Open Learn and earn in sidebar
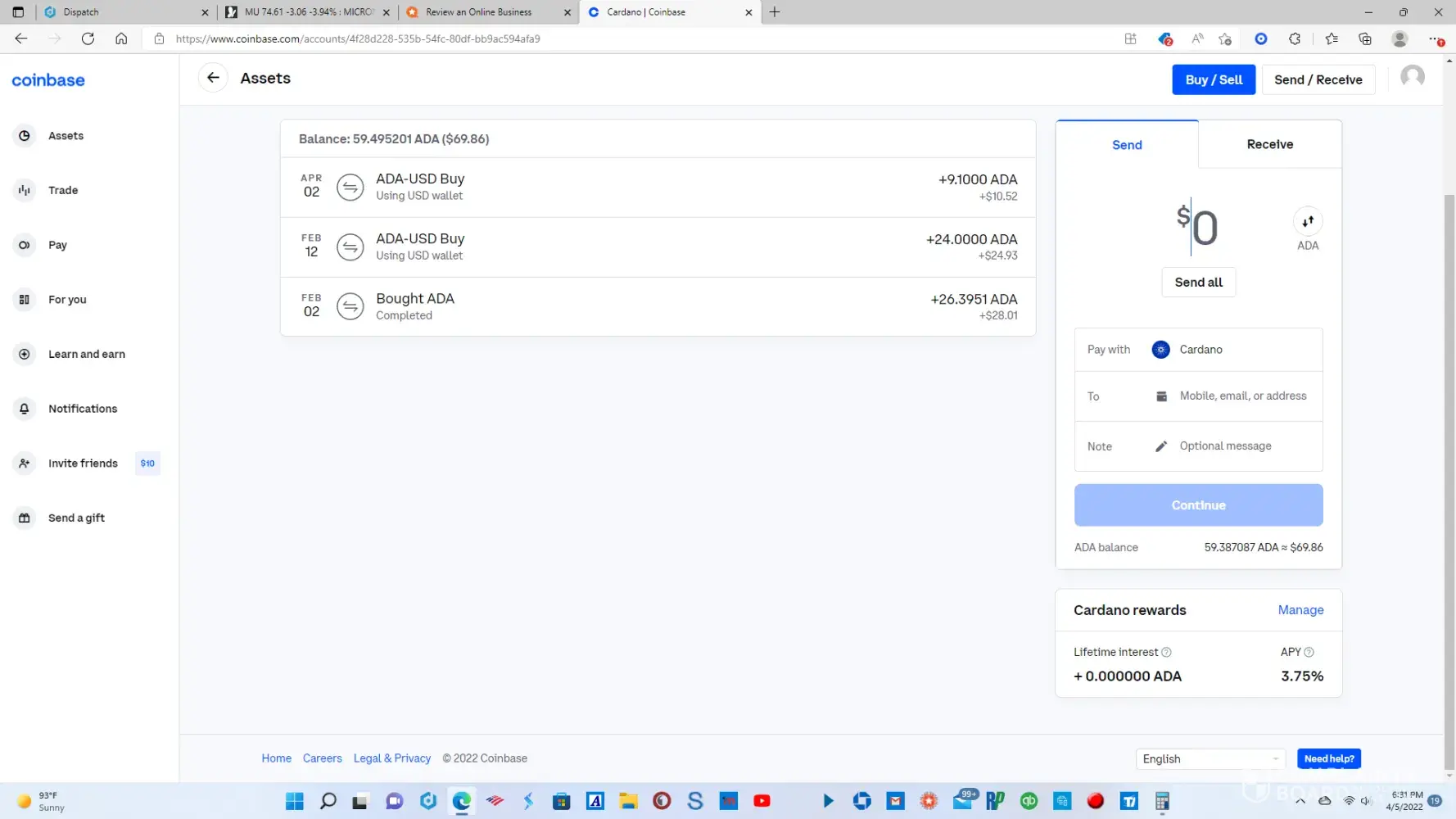Image resolution: width=1456 pixels, height=819 pixels. (86, 354)
